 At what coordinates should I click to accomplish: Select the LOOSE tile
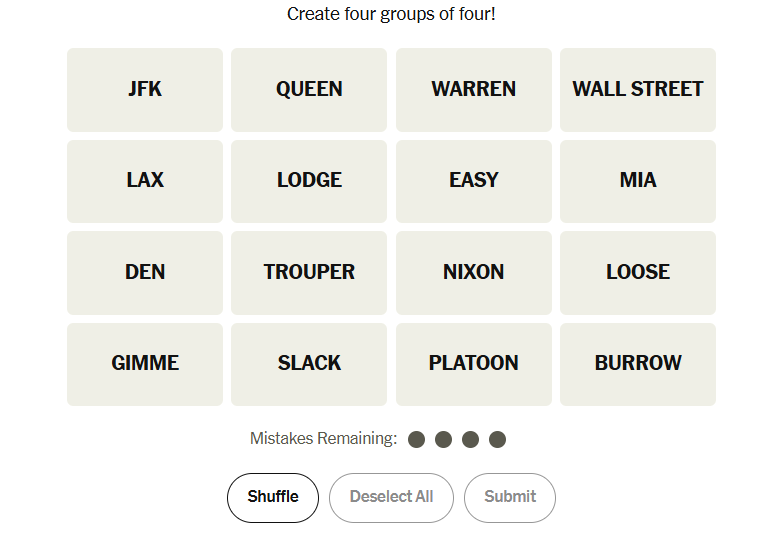(x=638, y=272)
